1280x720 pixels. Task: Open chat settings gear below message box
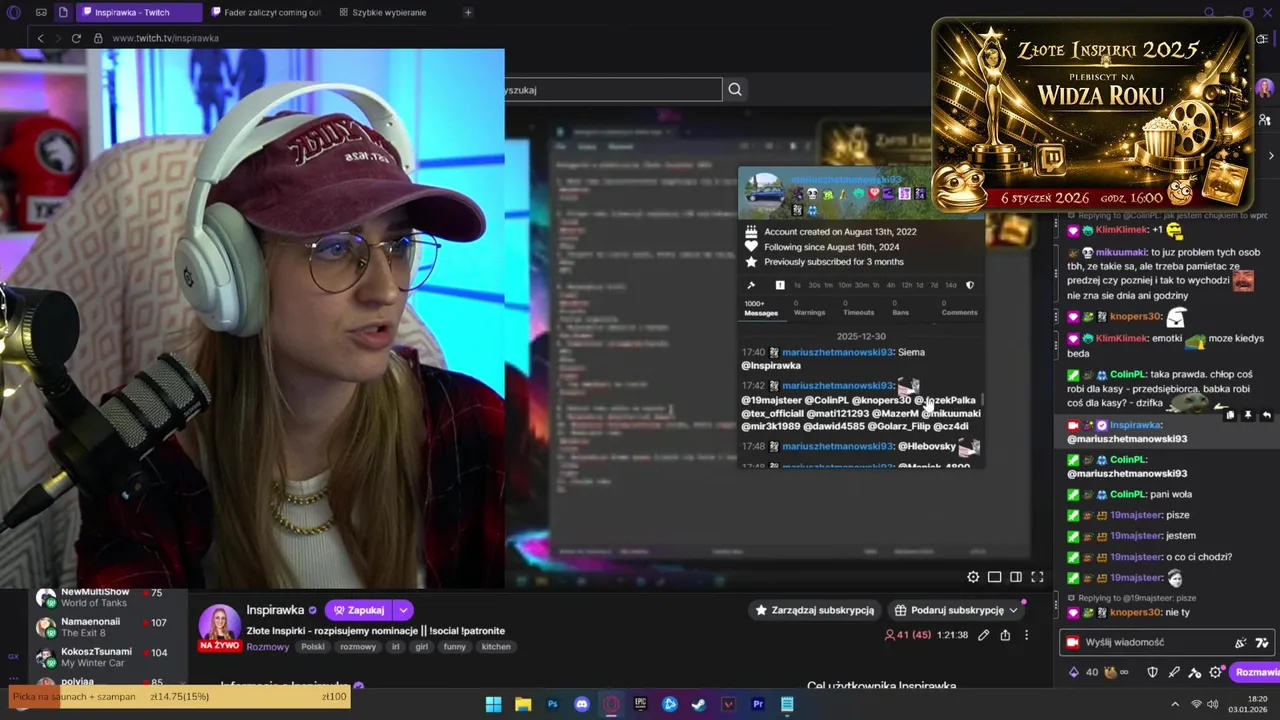(1216, 672)
